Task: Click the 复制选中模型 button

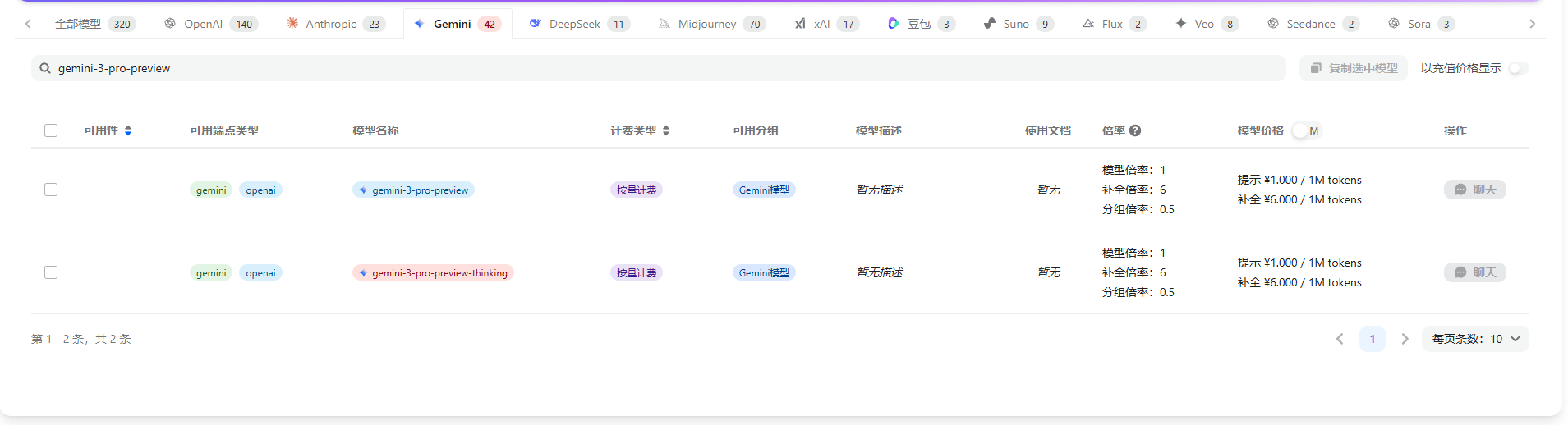Action: click(x=1354, y=68)
